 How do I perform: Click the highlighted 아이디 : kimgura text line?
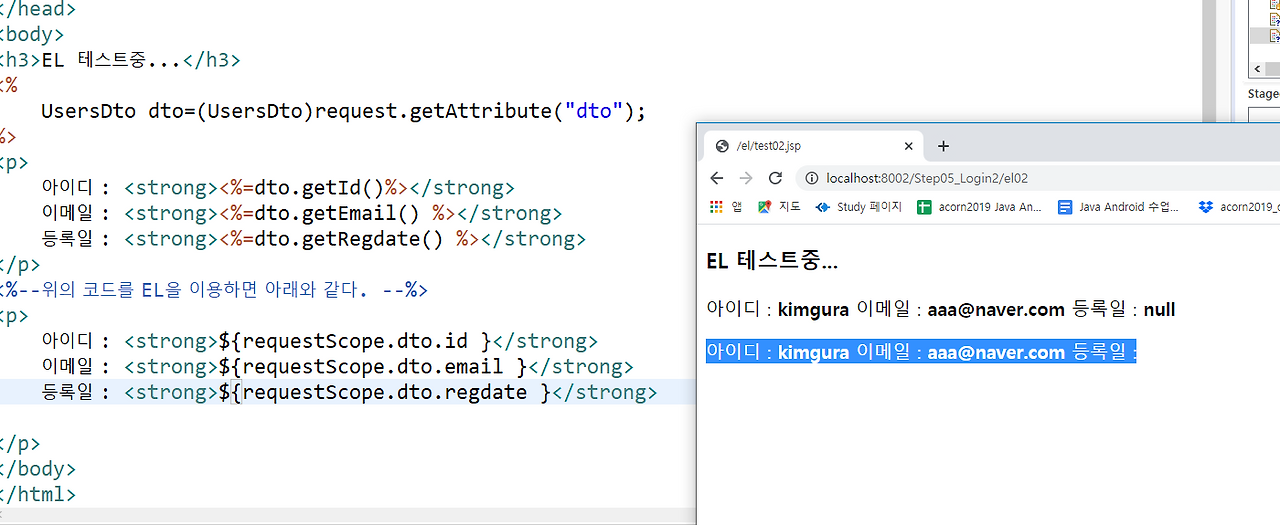click(x=921, y=352)
